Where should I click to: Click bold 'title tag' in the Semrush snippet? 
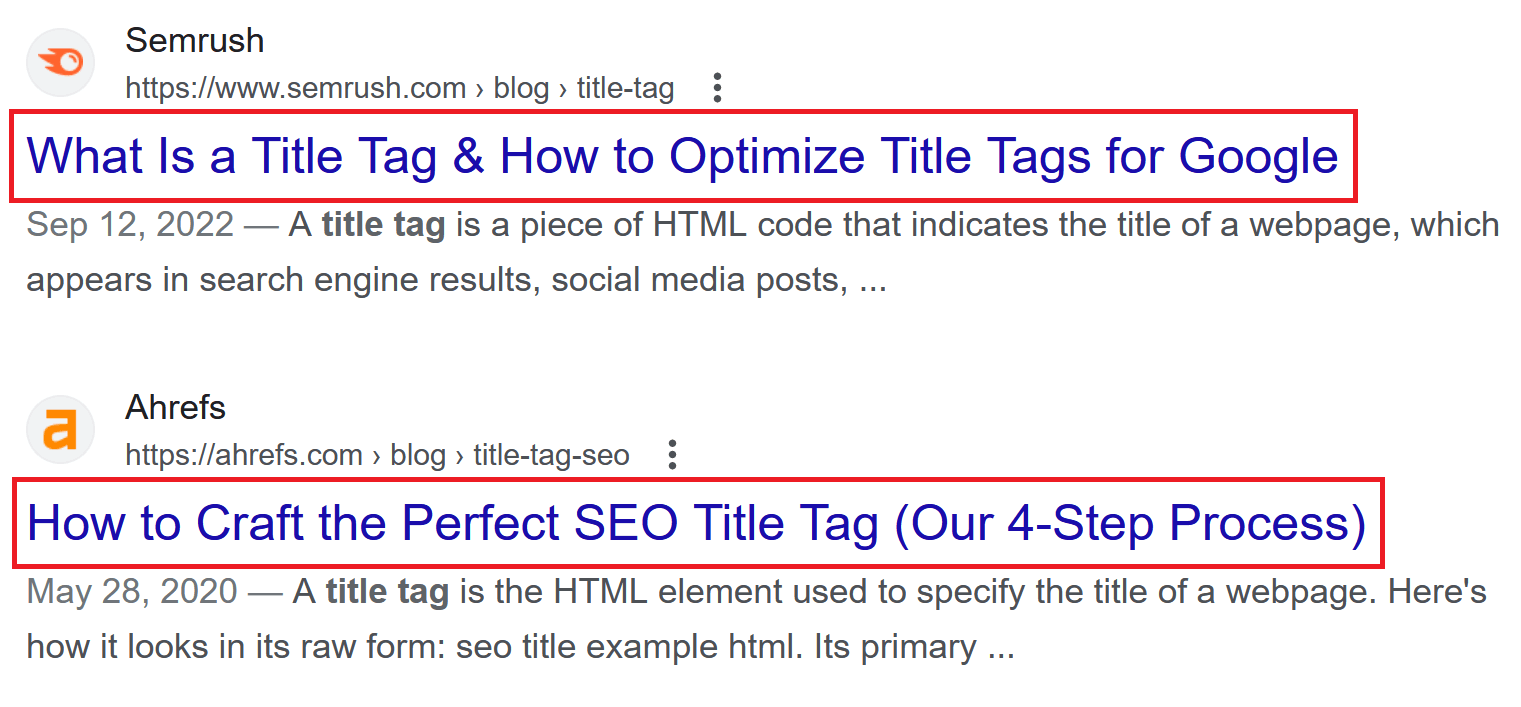[x=383, y=225]
